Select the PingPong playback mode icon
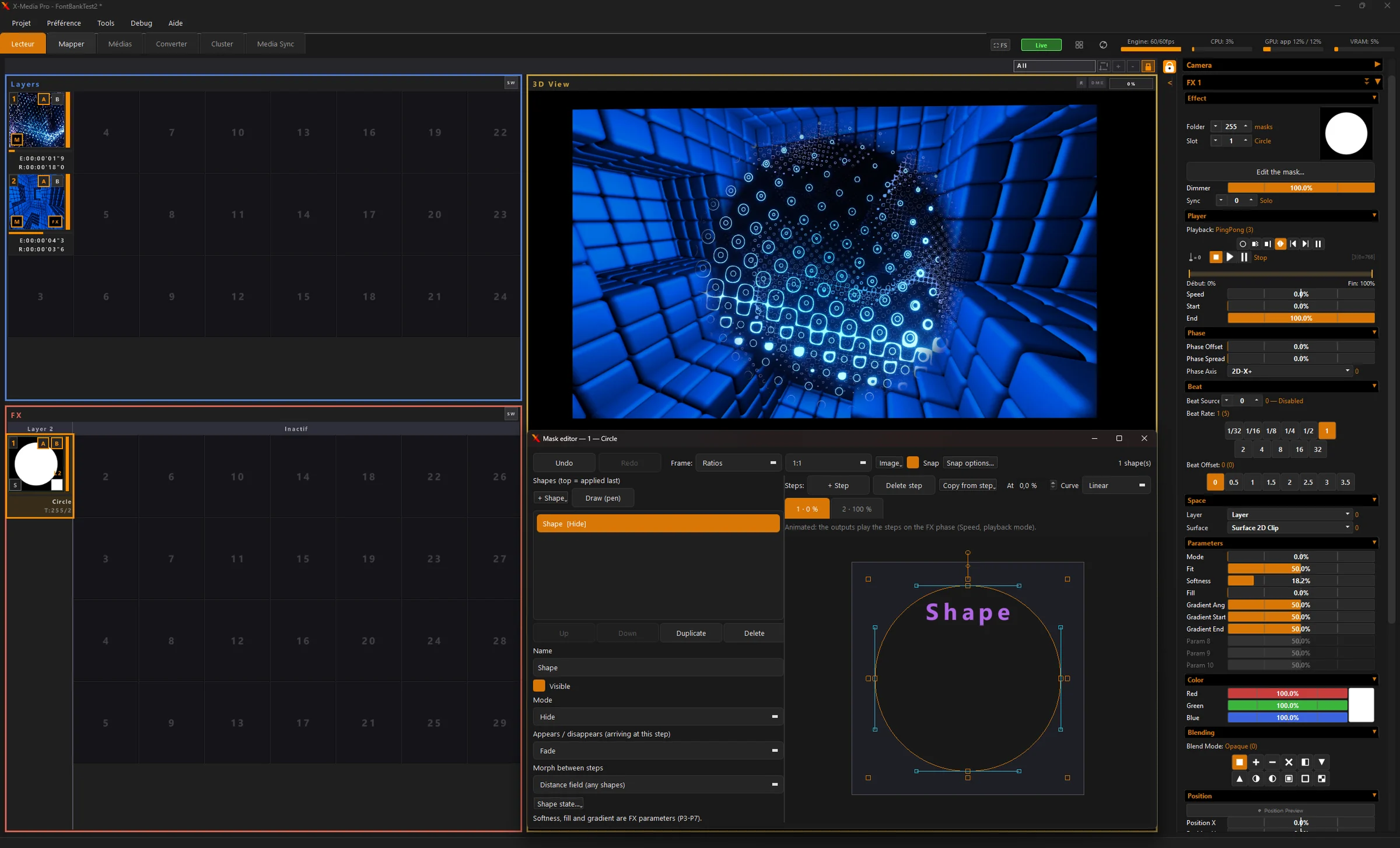1400x848 pixels. coord(1280,244)
